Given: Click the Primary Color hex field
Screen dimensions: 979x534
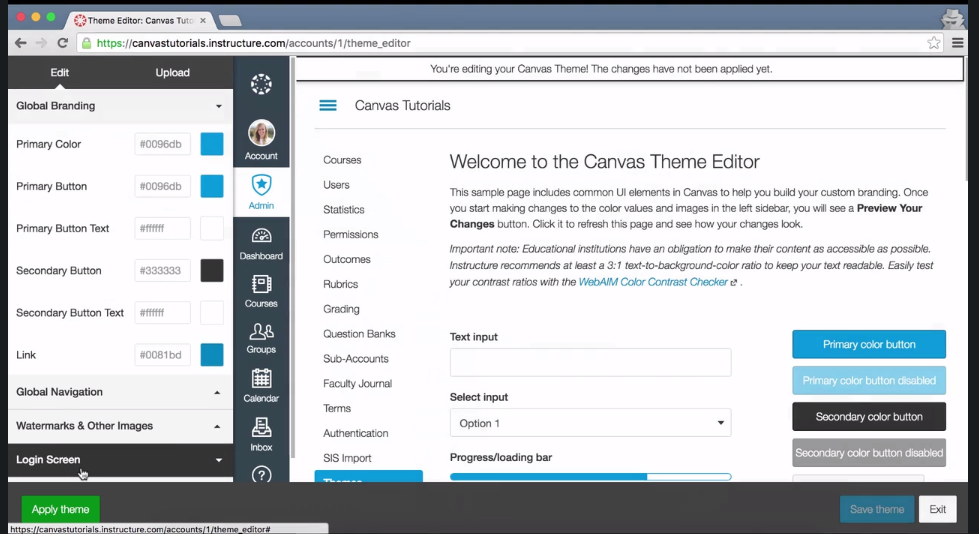Looking at the screenshot, I should (x=162, y=144).
